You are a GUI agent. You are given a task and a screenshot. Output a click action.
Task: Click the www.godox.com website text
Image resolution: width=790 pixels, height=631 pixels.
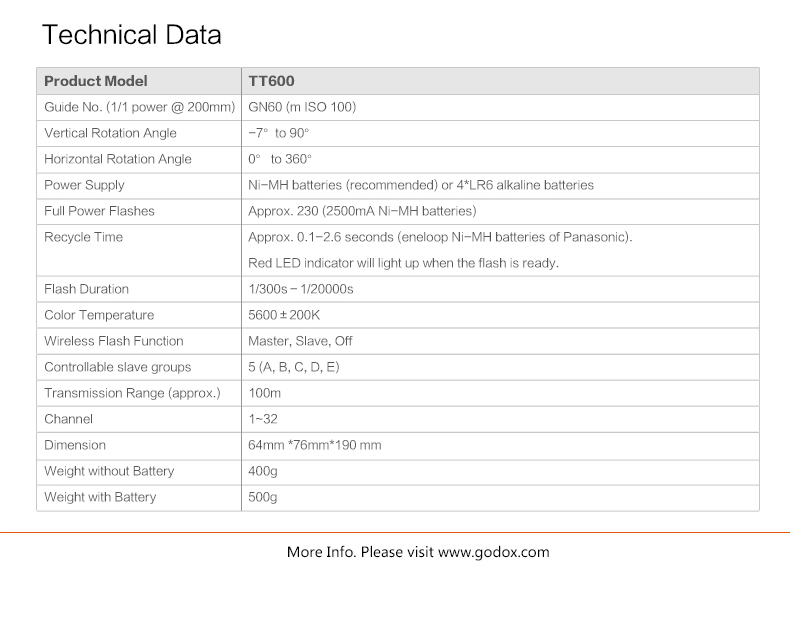click(493, 552)
